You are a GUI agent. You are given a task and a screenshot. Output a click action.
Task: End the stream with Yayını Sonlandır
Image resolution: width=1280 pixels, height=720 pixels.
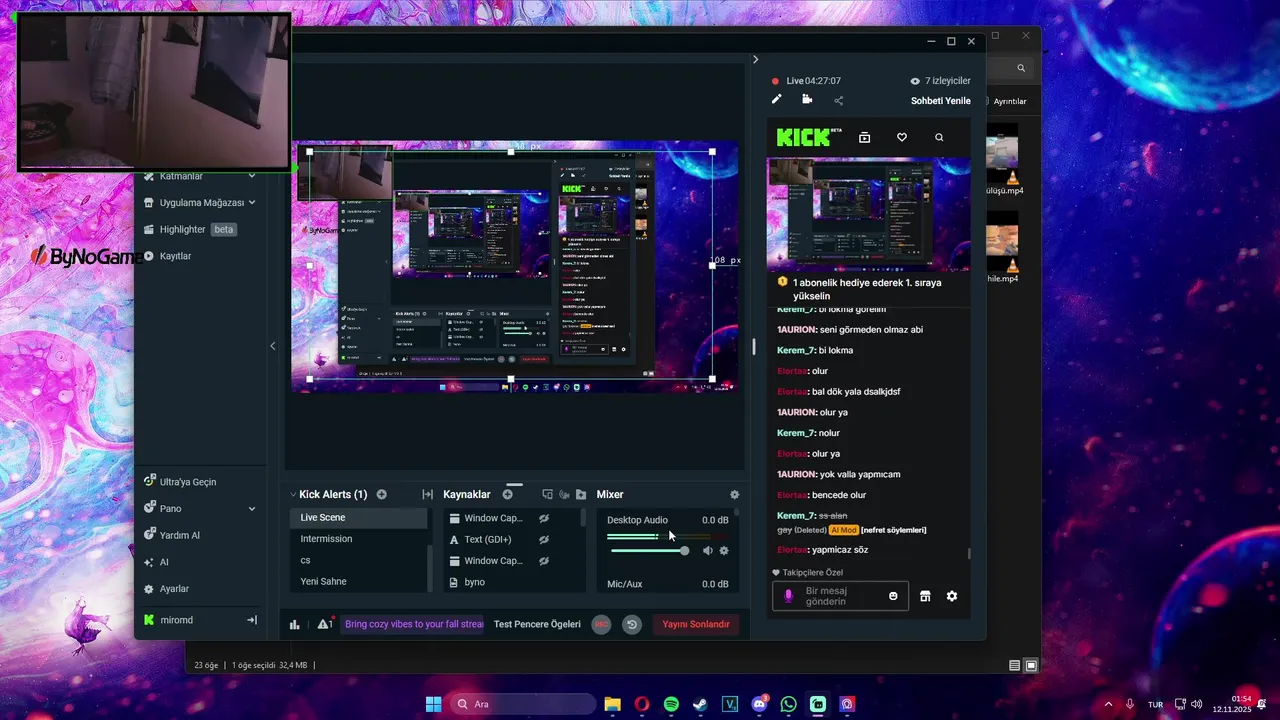[x=696, y=624]
